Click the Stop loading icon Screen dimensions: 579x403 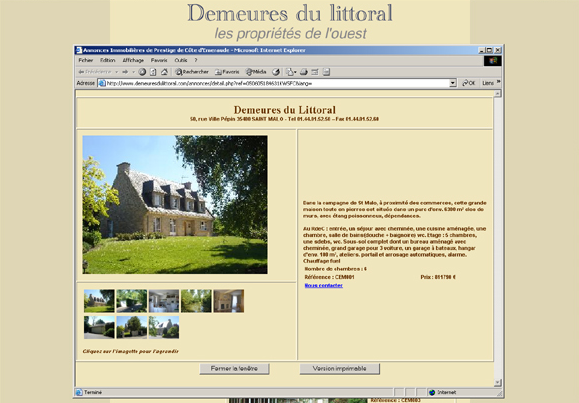[142, 72]
